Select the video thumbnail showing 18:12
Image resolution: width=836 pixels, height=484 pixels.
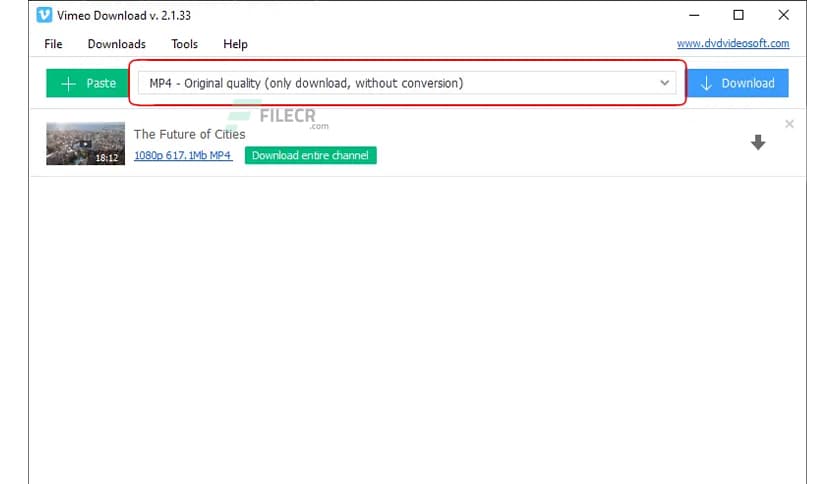click(x=83, y=143)
